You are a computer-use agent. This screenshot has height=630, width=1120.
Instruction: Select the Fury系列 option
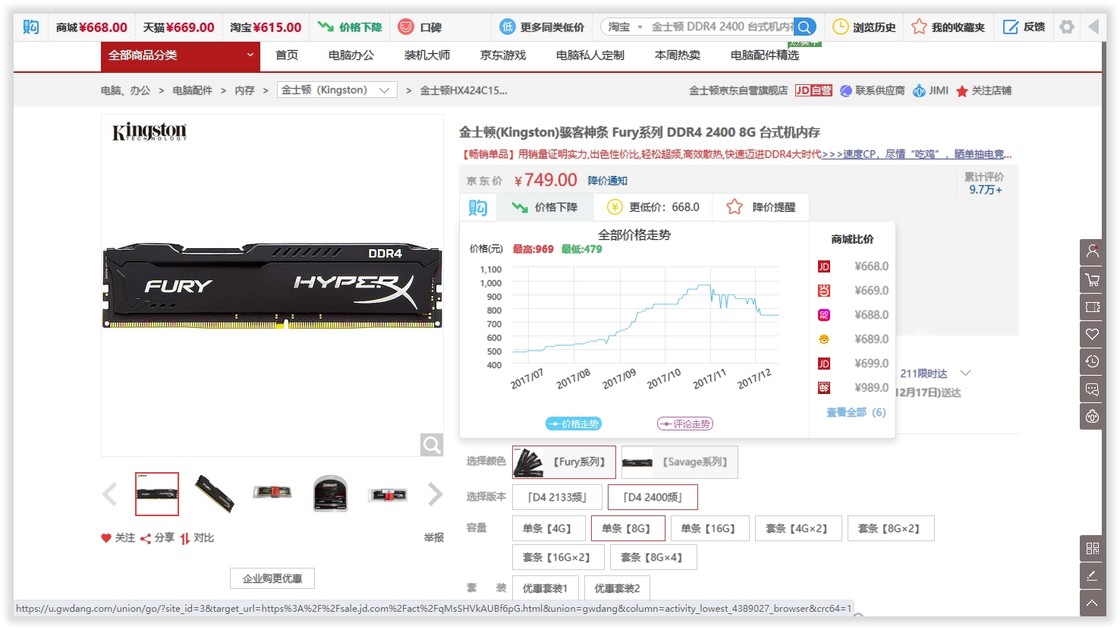564,462
